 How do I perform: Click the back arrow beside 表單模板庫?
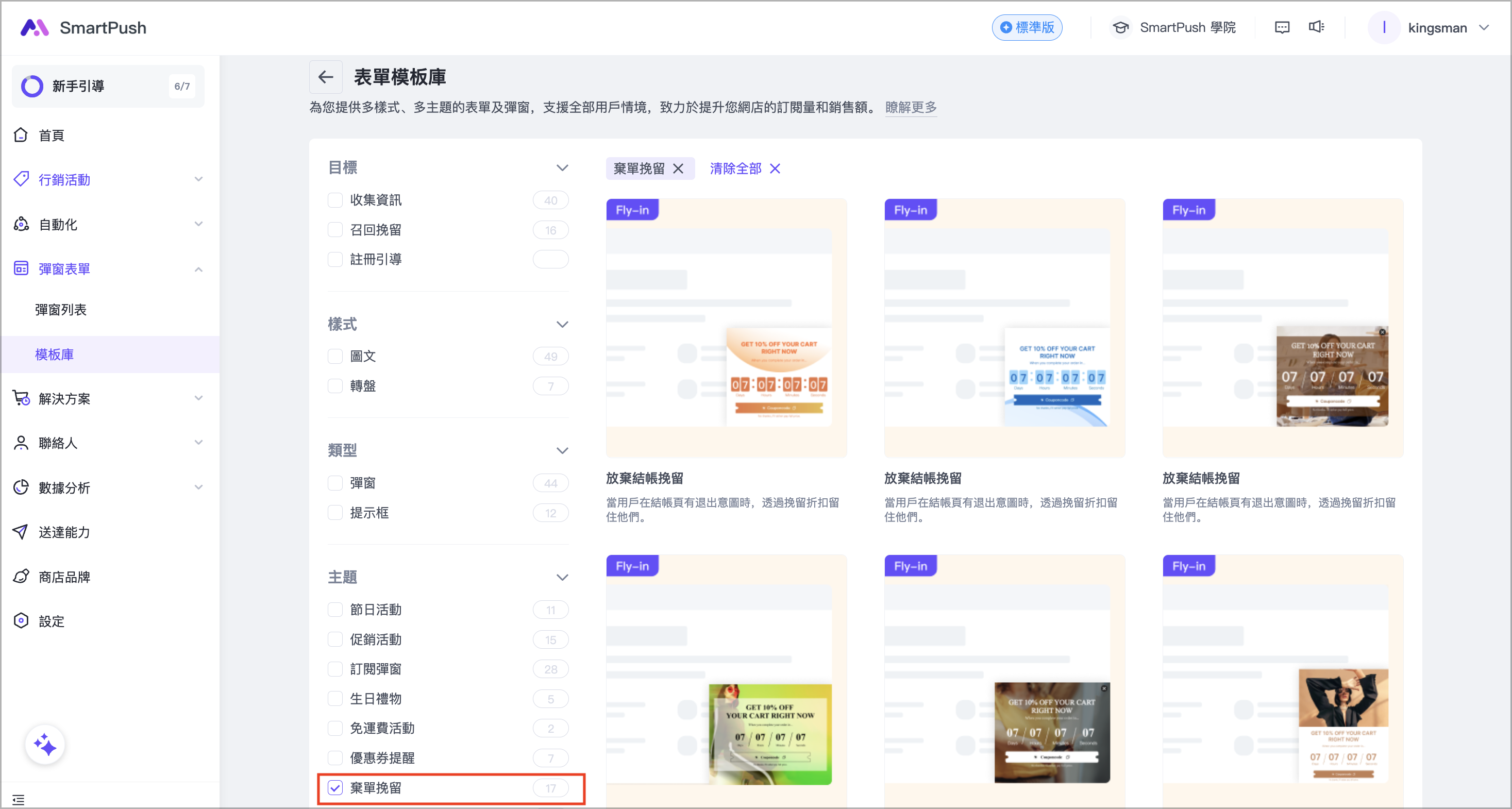[x=326, y=77]
